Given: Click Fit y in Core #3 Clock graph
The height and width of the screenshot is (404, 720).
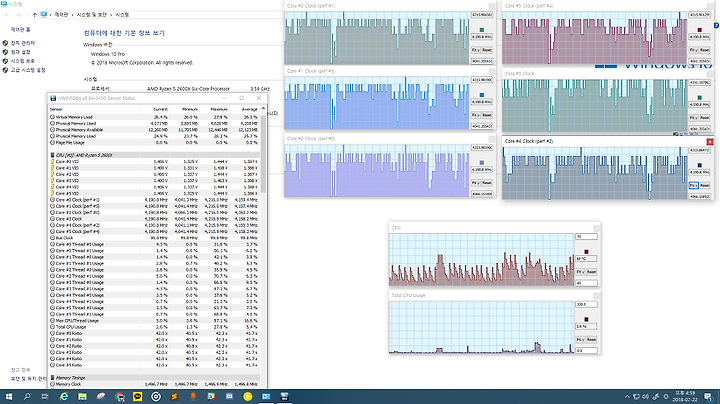Looking at the screenshot, I should pyautogui.click(x=693, y=118).
